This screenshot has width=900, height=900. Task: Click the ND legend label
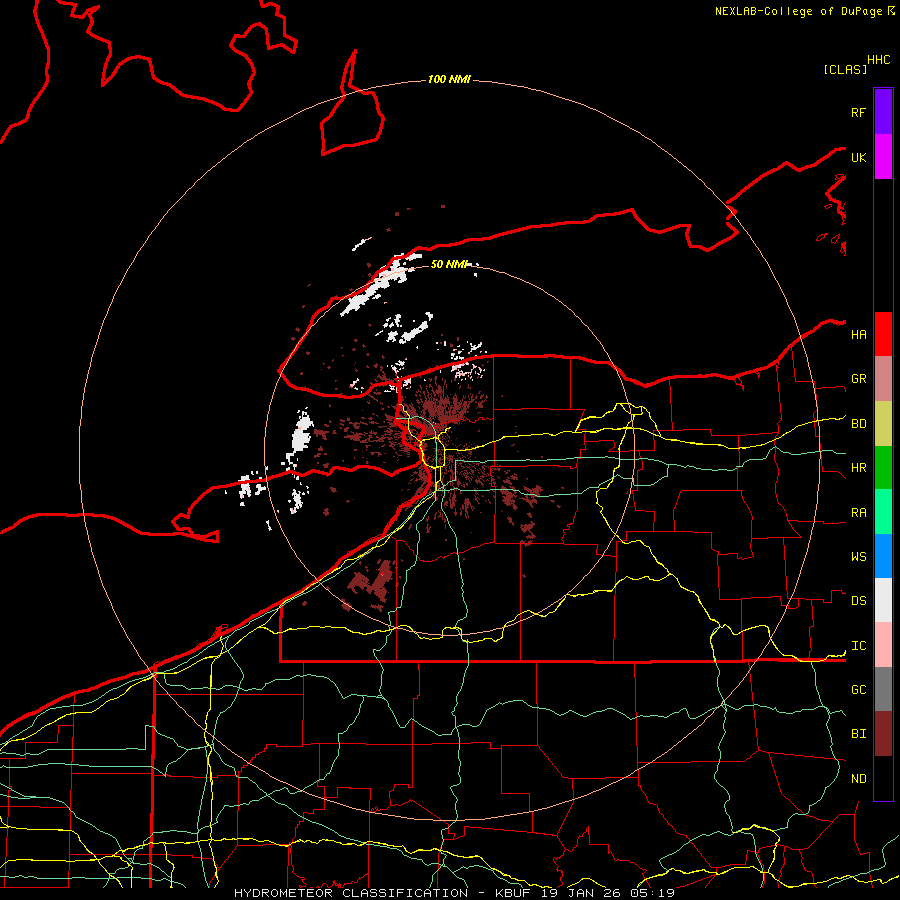pos(858,779)
